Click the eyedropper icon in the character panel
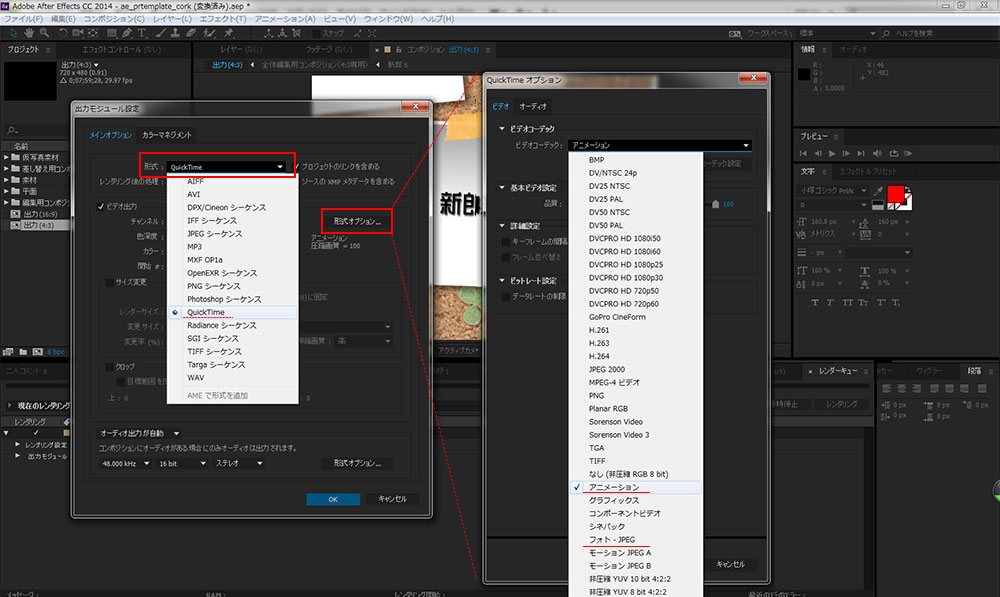The height and width of the screenshot is (597, 1000). 877,192
